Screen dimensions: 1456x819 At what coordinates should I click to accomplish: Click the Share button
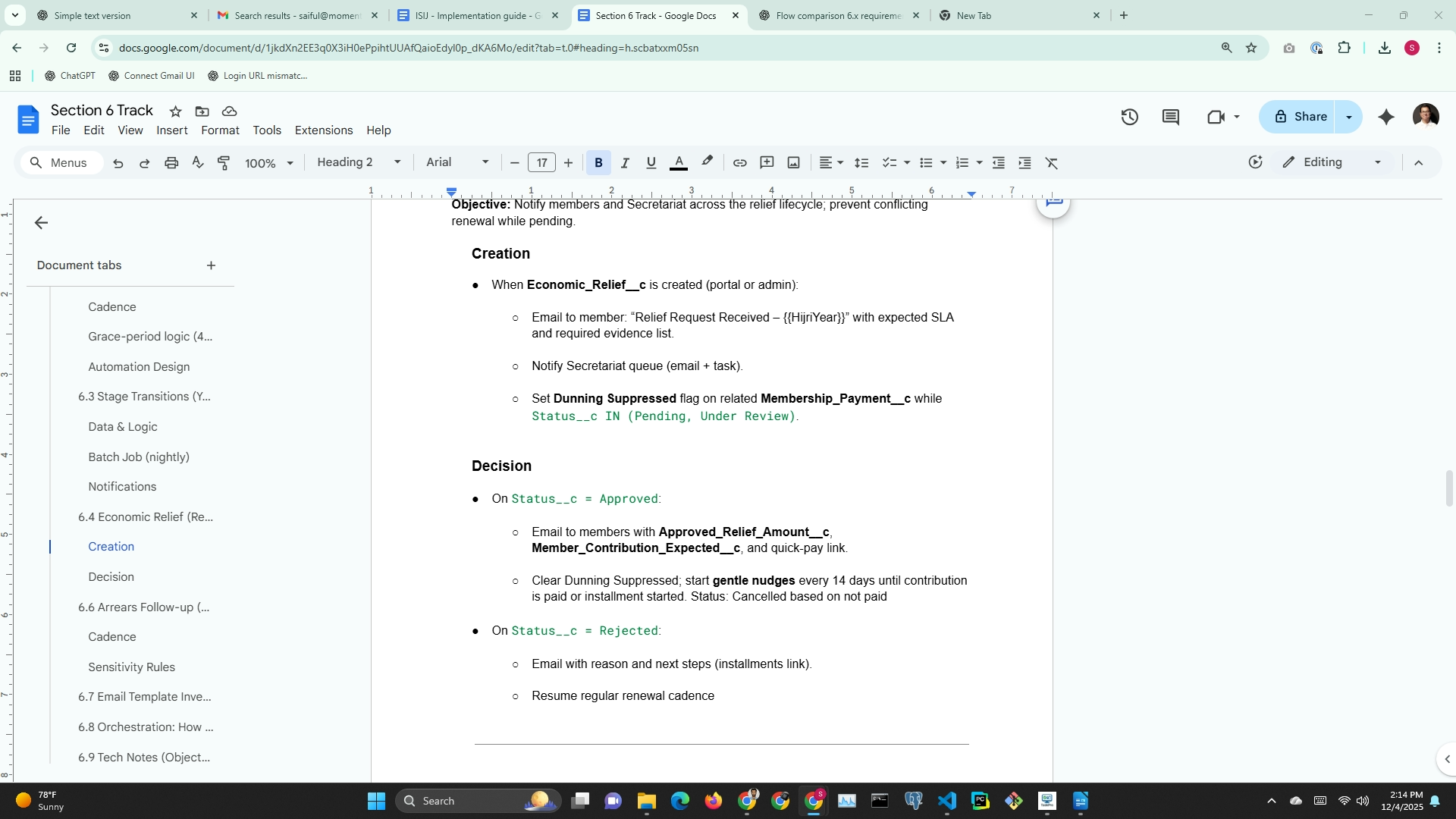point(1301,117)
